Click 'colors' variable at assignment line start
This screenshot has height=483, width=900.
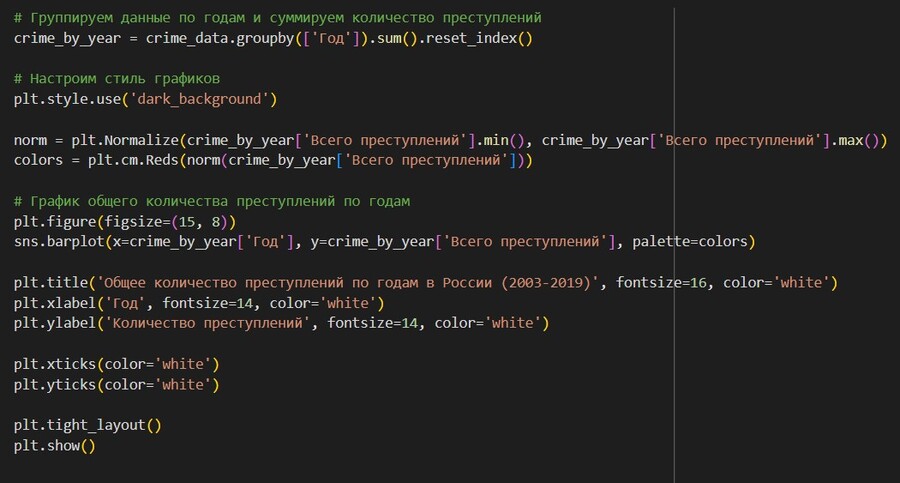pyautogui.click(x=38, y=160)
